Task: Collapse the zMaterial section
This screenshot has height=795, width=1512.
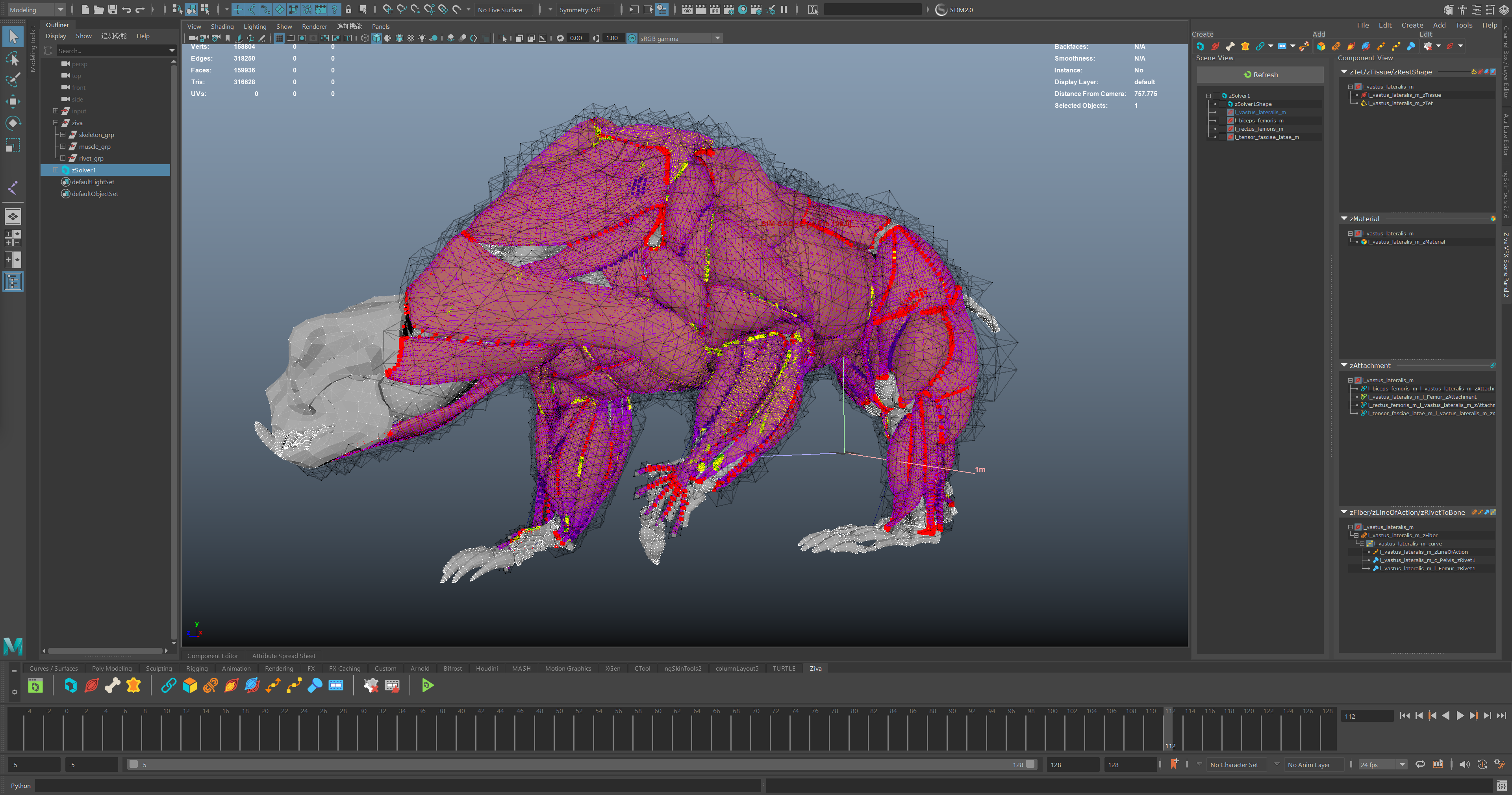Action: [x=1344, y=218]
